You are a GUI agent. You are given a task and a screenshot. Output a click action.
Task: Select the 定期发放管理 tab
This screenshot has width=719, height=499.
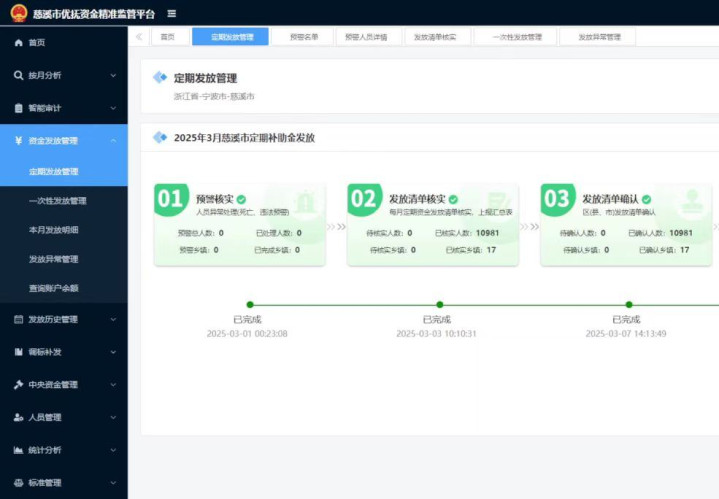(230, 37)
